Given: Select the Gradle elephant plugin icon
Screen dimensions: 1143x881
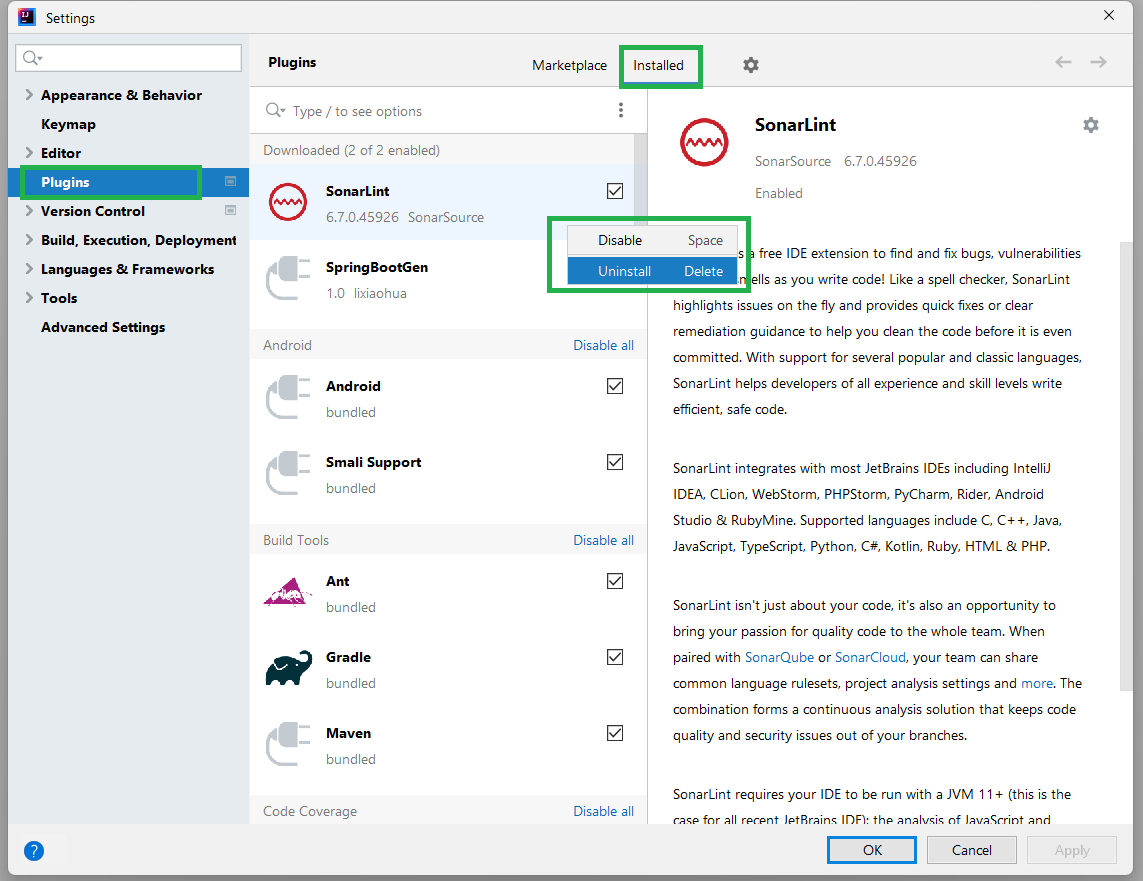Looking at the screenshot, I should (289, 668).
